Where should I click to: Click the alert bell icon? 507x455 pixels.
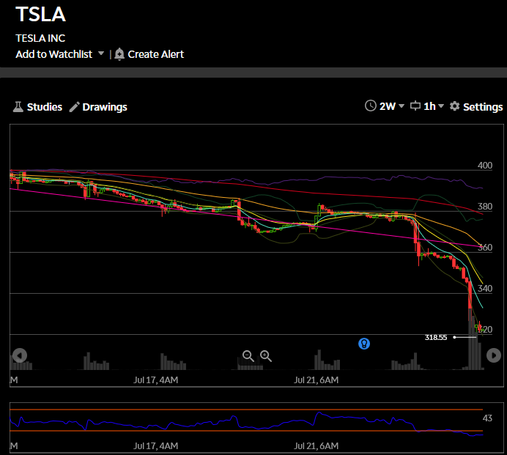119,54
